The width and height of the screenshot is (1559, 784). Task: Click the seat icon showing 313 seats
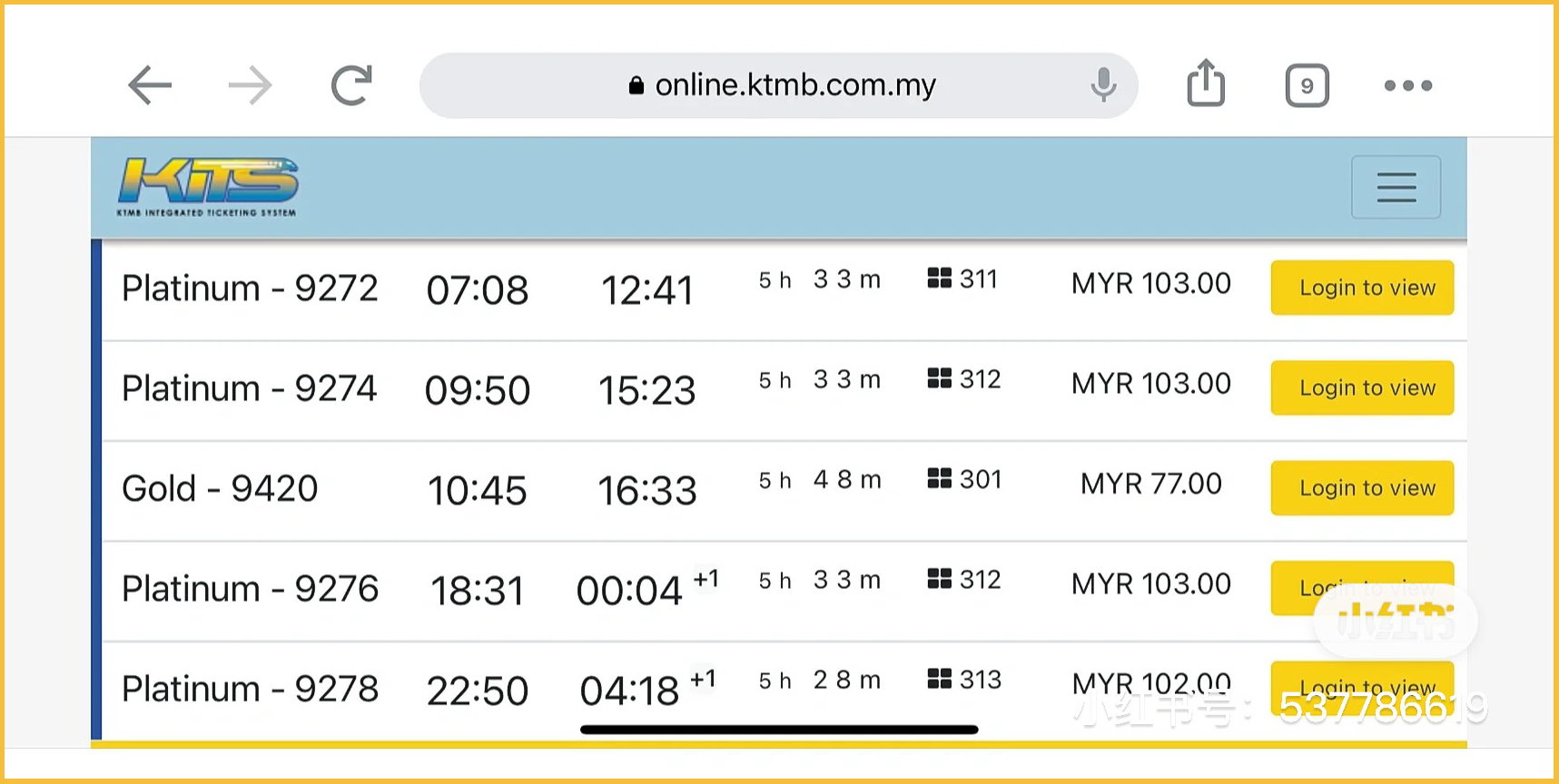pyautogui.click(x=940, y=679)
